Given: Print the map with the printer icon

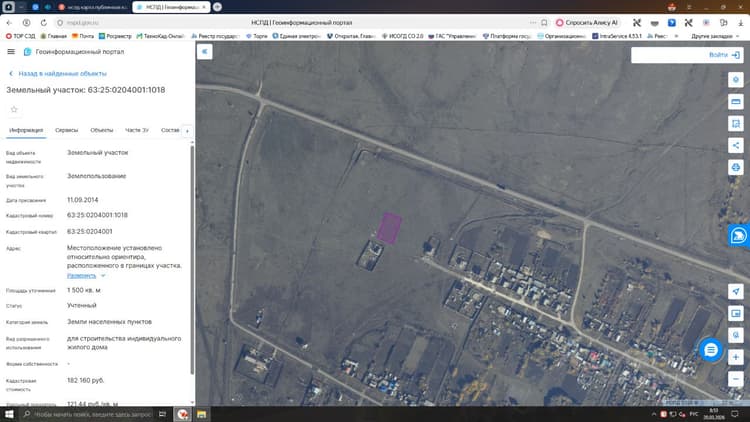Looking at the screenshot, I should (x=736, y=167).
